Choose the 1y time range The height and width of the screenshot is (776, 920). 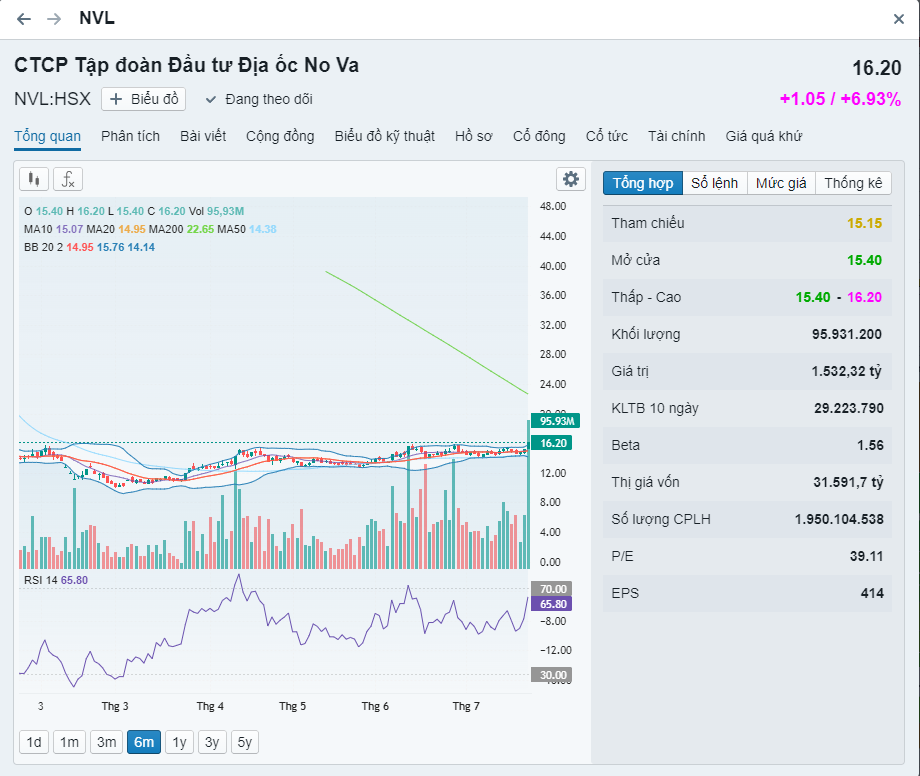tap(179, 742)
